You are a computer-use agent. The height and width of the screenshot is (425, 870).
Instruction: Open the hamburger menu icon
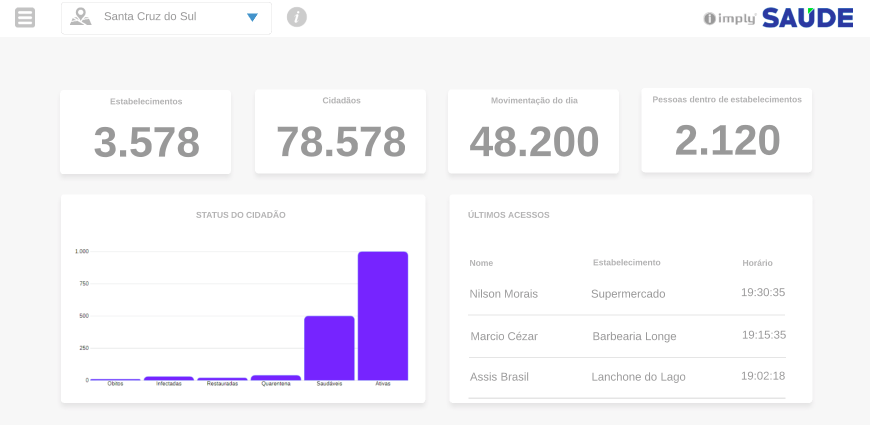coord(25,18)
